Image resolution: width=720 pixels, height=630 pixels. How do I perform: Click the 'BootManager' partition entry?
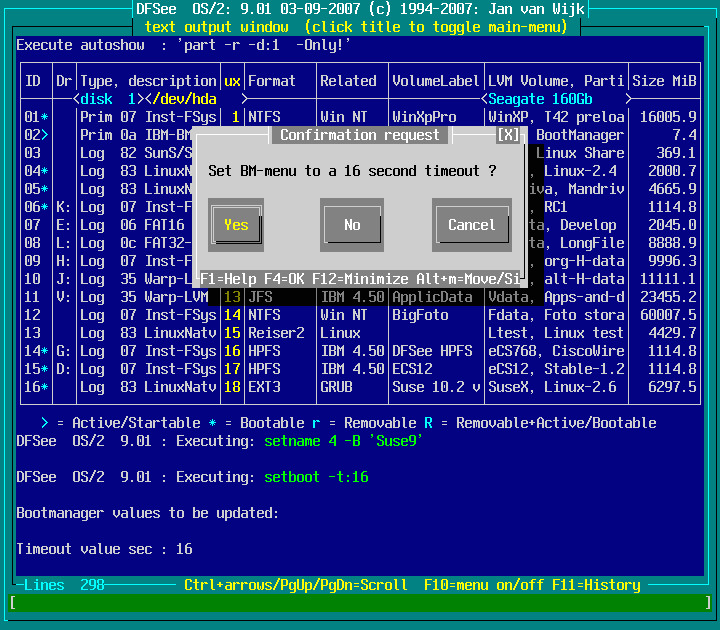[x=580, y=135]
